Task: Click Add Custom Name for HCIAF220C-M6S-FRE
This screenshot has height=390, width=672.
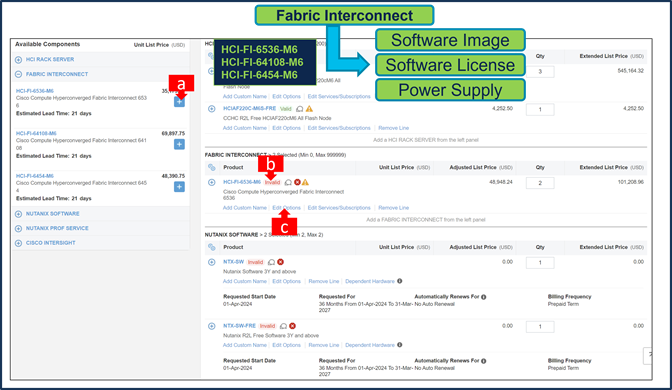Action: (x=245, y=128)
